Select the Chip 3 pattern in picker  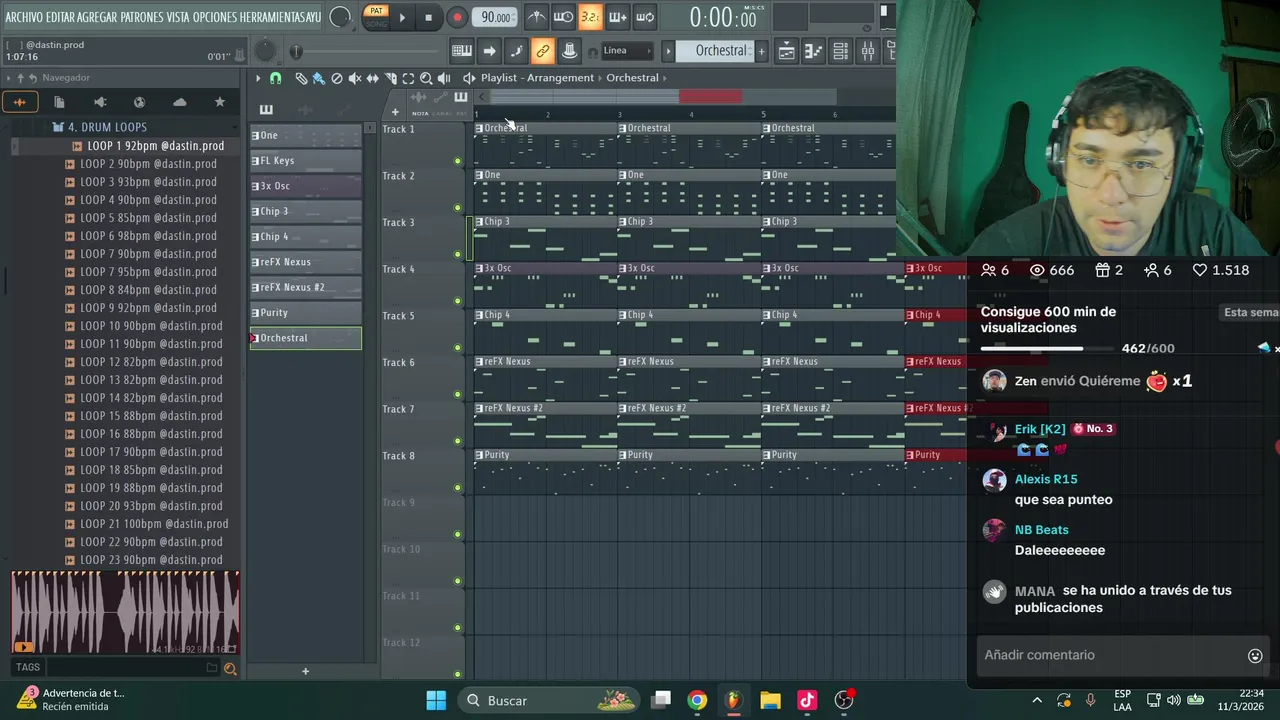306,211
